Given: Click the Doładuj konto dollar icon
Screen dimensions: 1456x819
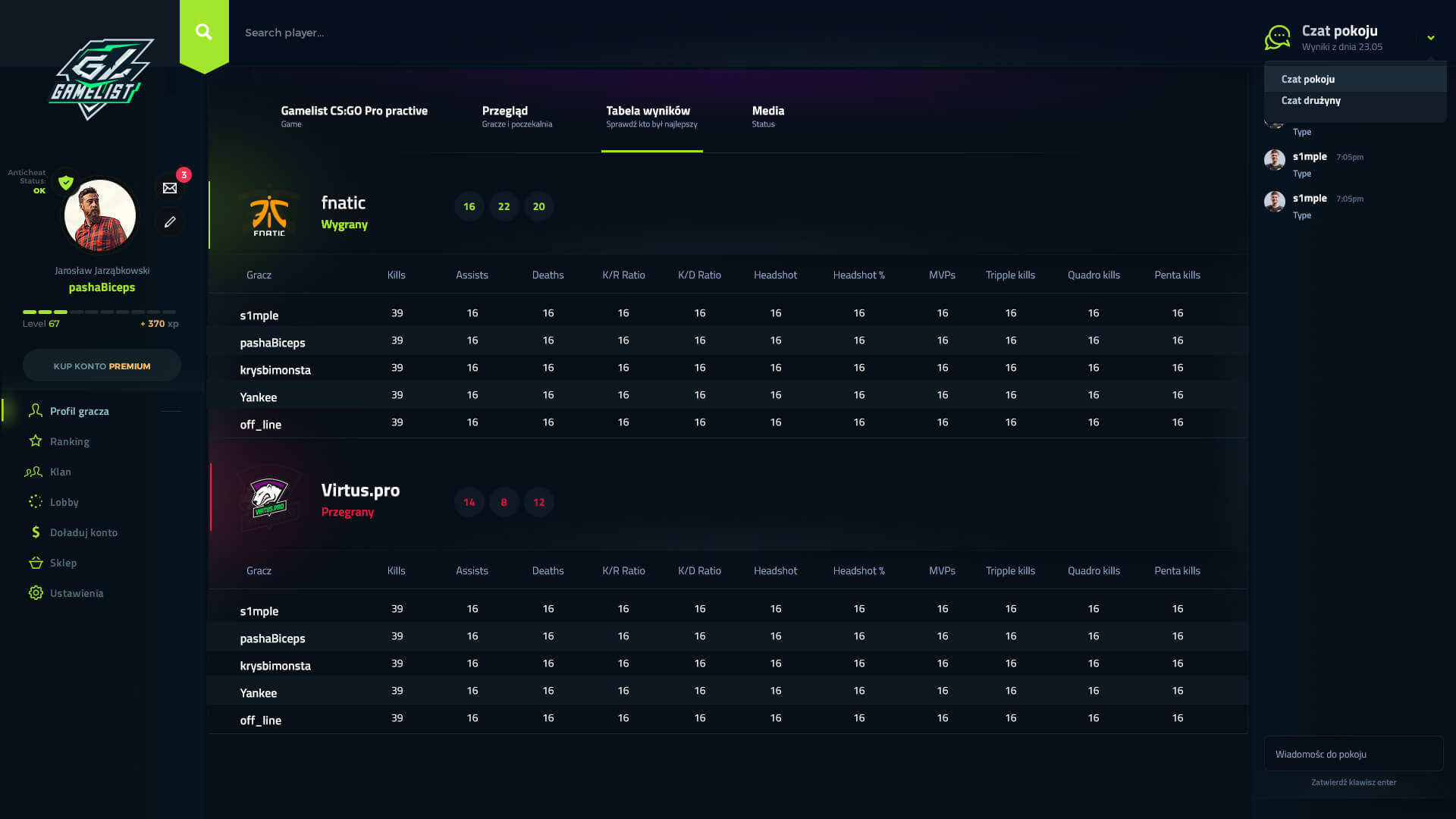Looking at the screenshot, I should (x=36, y=532).
